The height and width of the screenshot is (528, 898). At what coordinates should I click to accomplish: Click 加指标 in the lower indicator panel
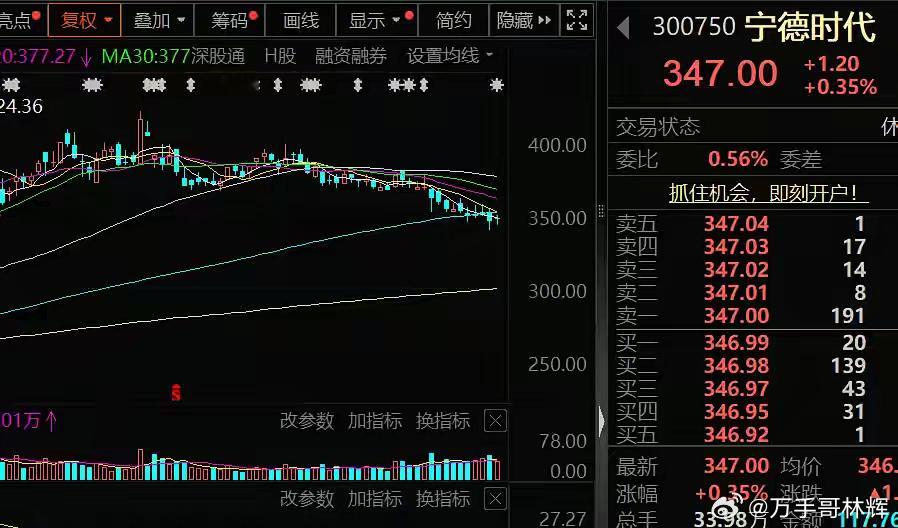tap(375, 498)
